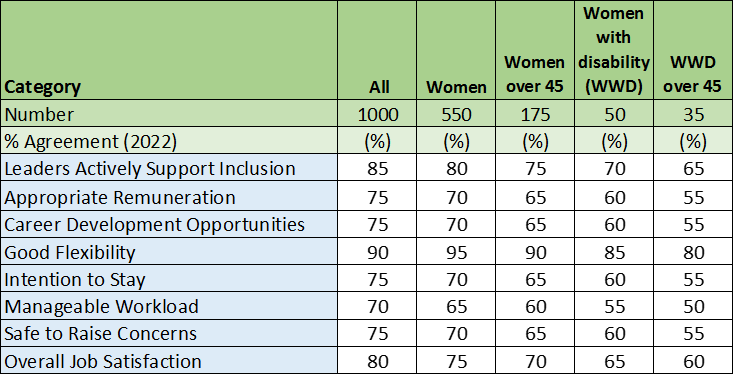Click the % Agreement (2022) row label
This screenshot has height=375, width=734.
coord(169,141)
